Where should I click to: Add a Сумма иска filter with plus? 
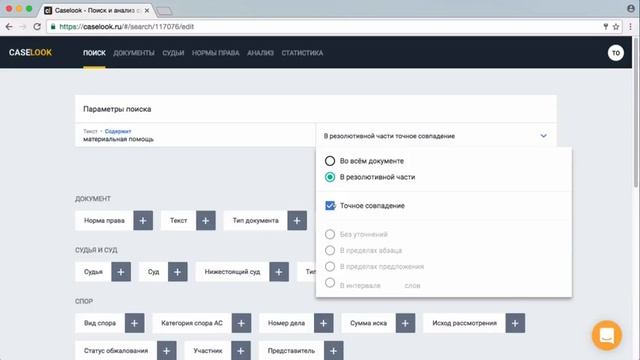pyautogui.click(x=406, y=323)
